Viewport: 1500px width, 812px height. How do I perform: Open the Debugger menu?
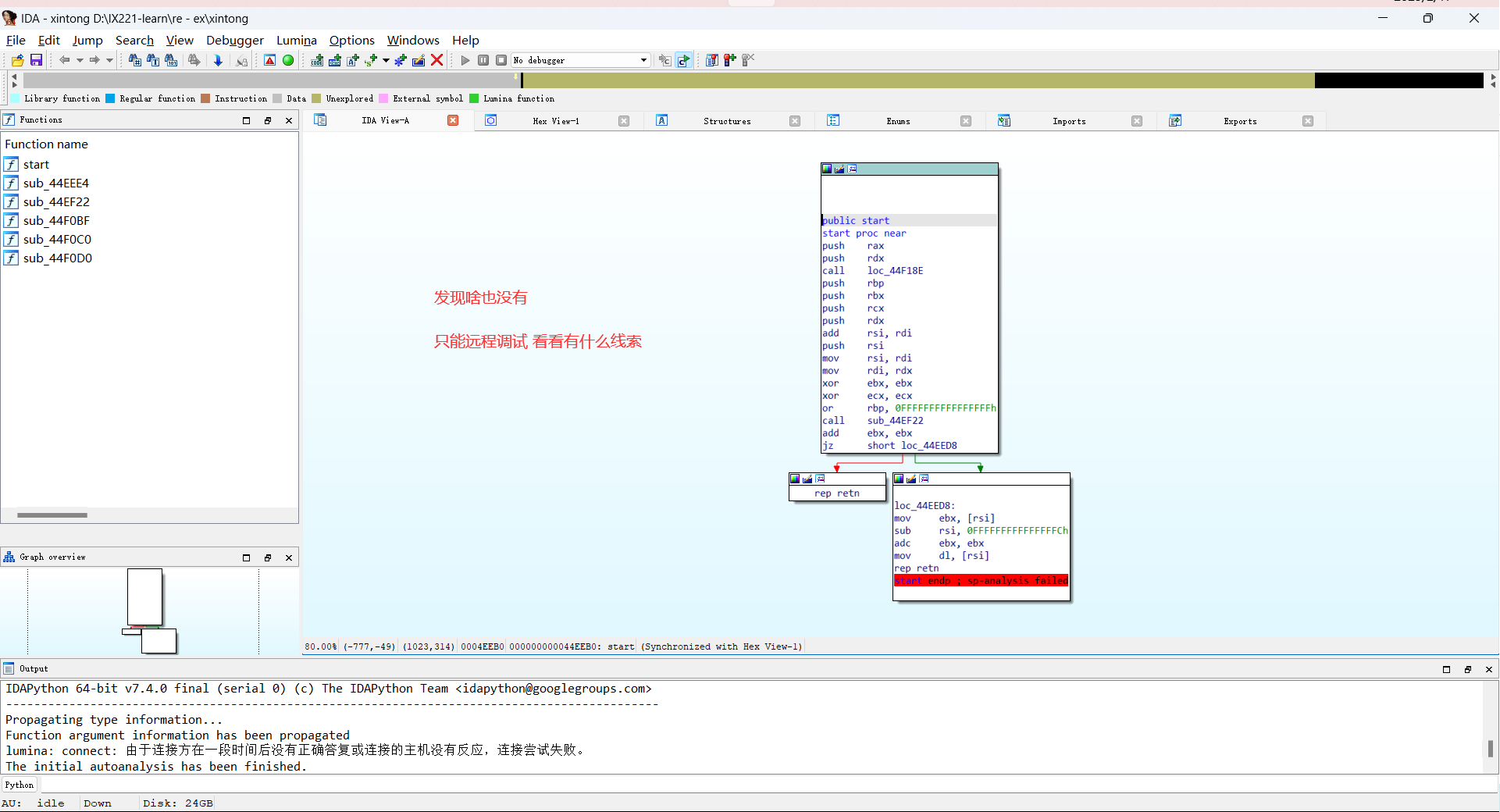pos(235,41)
